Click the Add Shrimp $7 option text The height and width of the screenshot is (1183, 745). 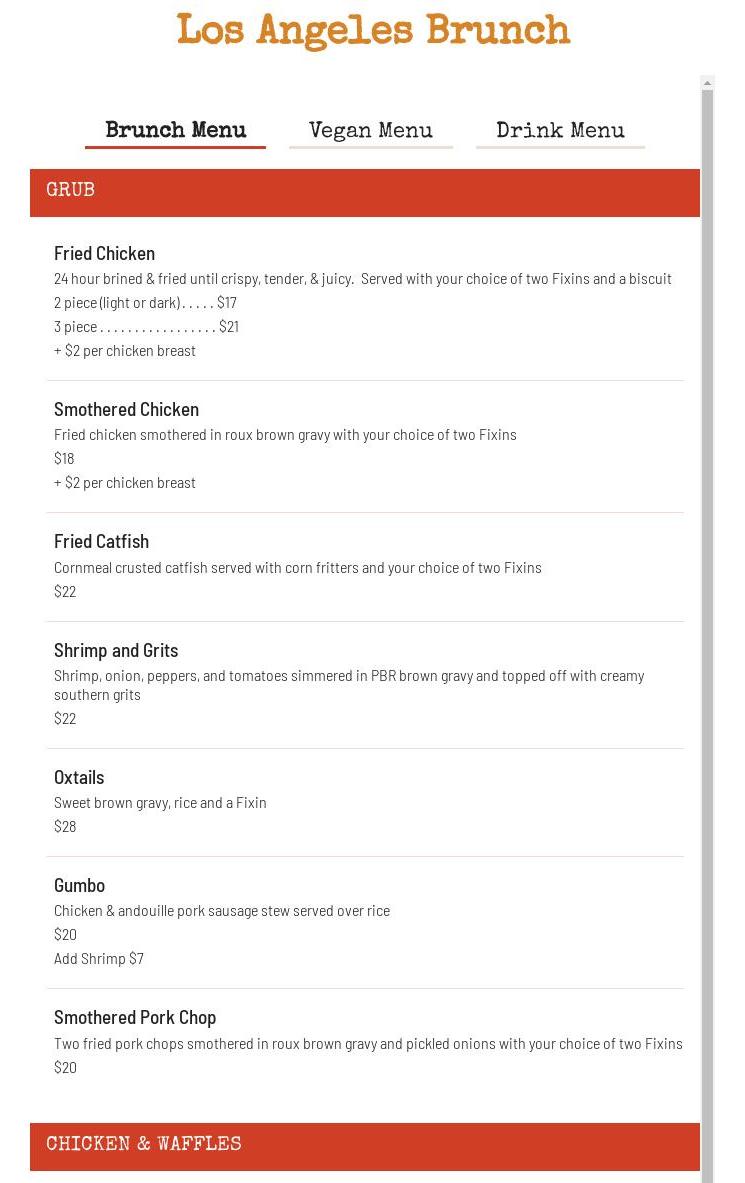tap(99, 958)
